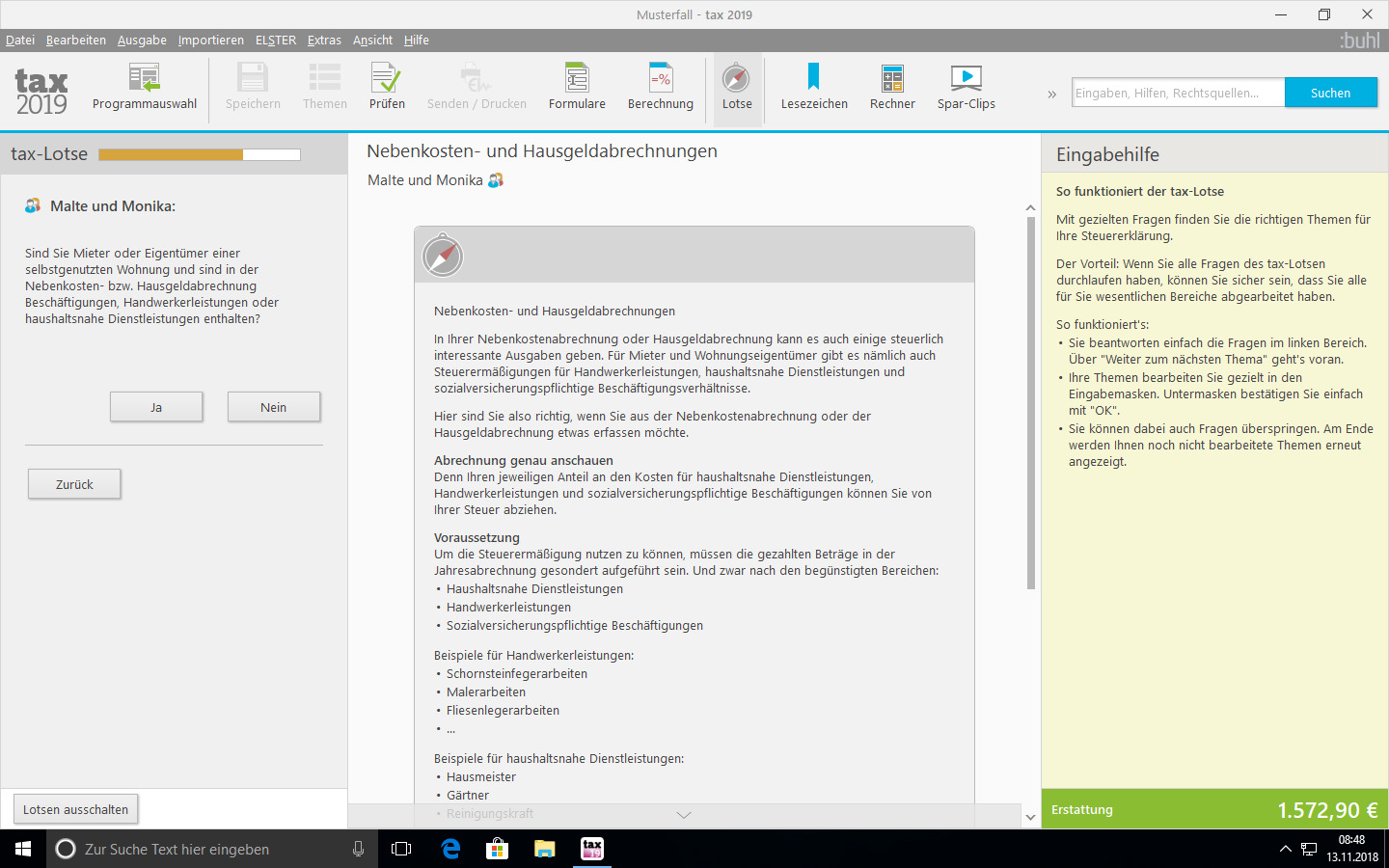Click the buhl logo

tap(1360, 41)
